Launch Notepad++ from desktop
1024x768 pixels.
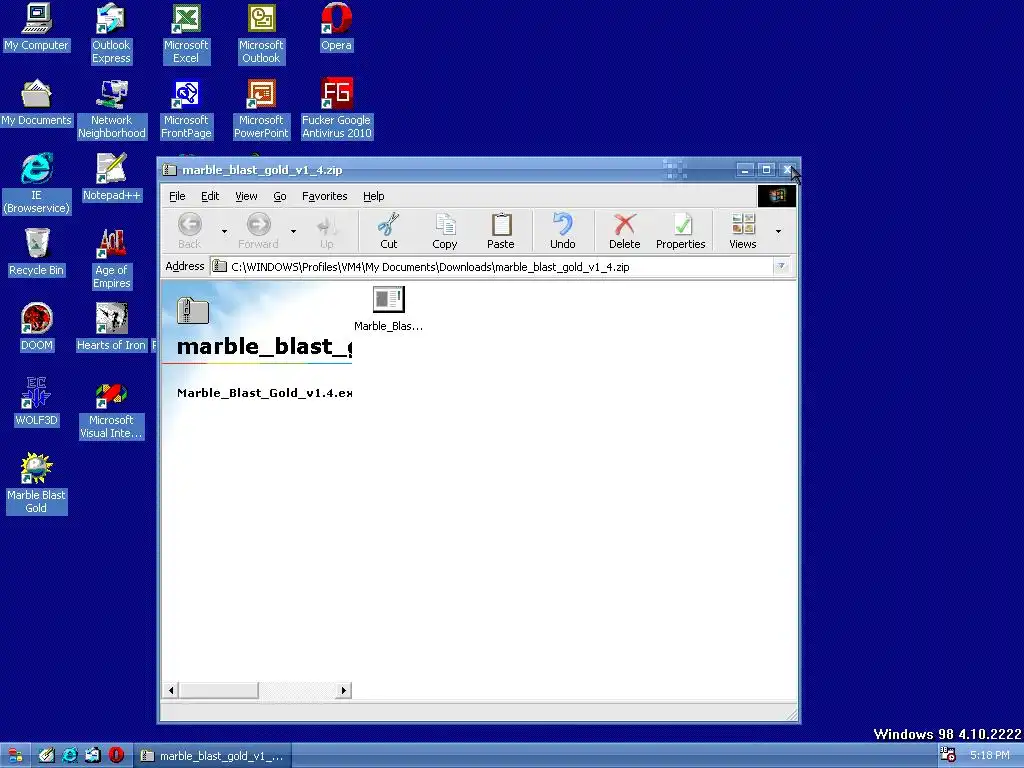pyautogui.click(x=111, y=177)
